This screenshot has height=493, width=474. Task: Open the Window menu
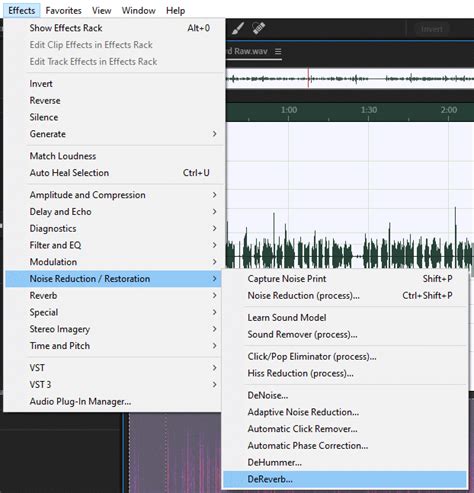[138, 11]
